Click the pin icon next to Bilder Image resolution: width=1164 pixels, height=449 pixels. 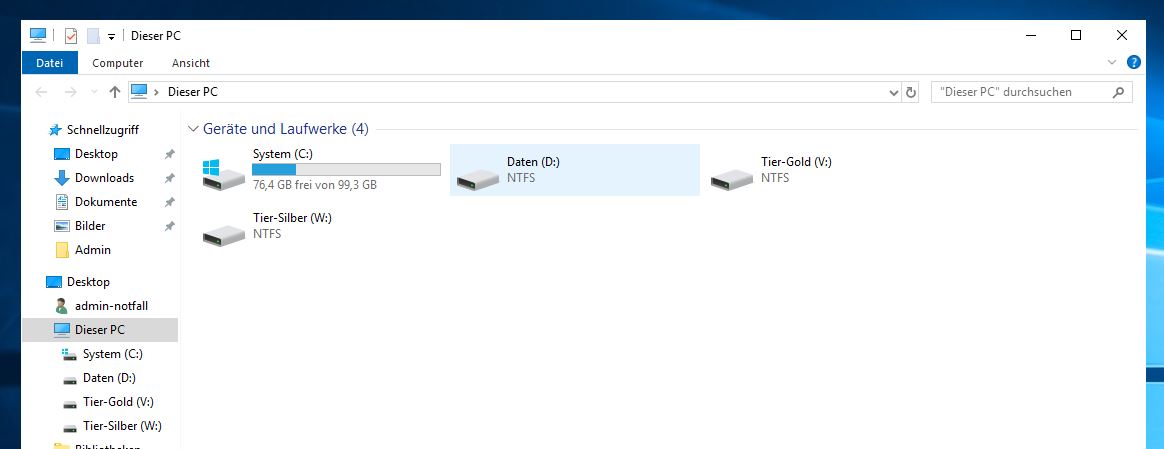pyautogui.click(x=169, y=226)
